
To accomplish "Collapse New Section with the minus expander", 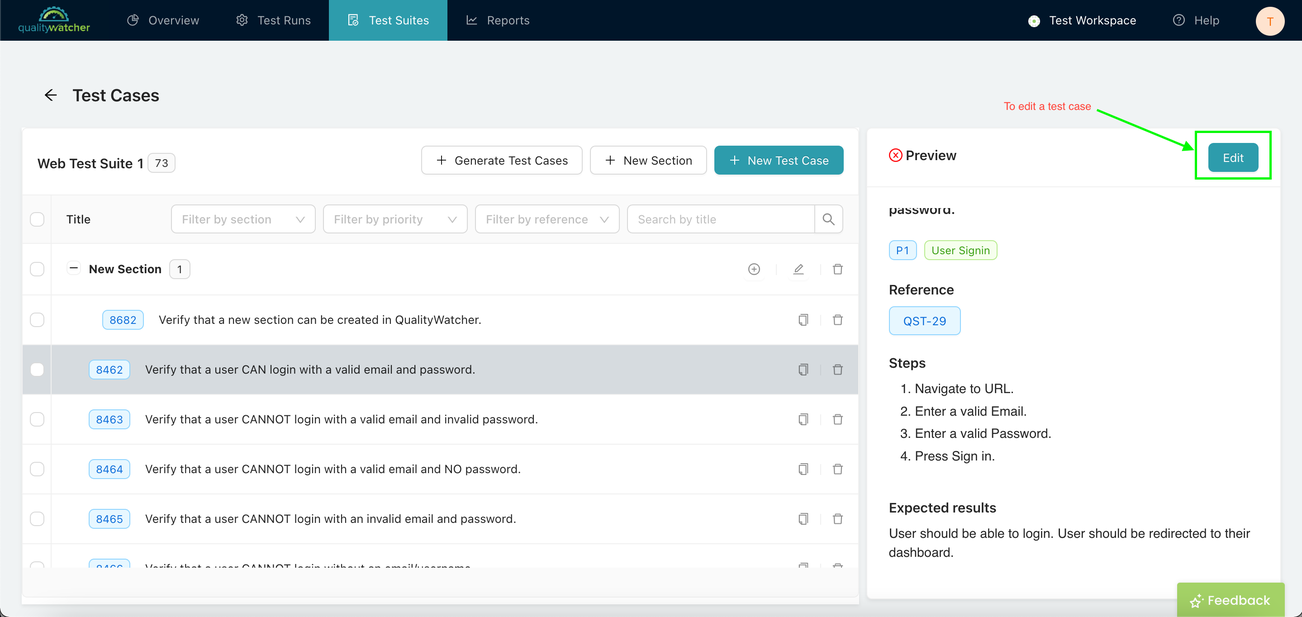I will click(x=73, y=269).
